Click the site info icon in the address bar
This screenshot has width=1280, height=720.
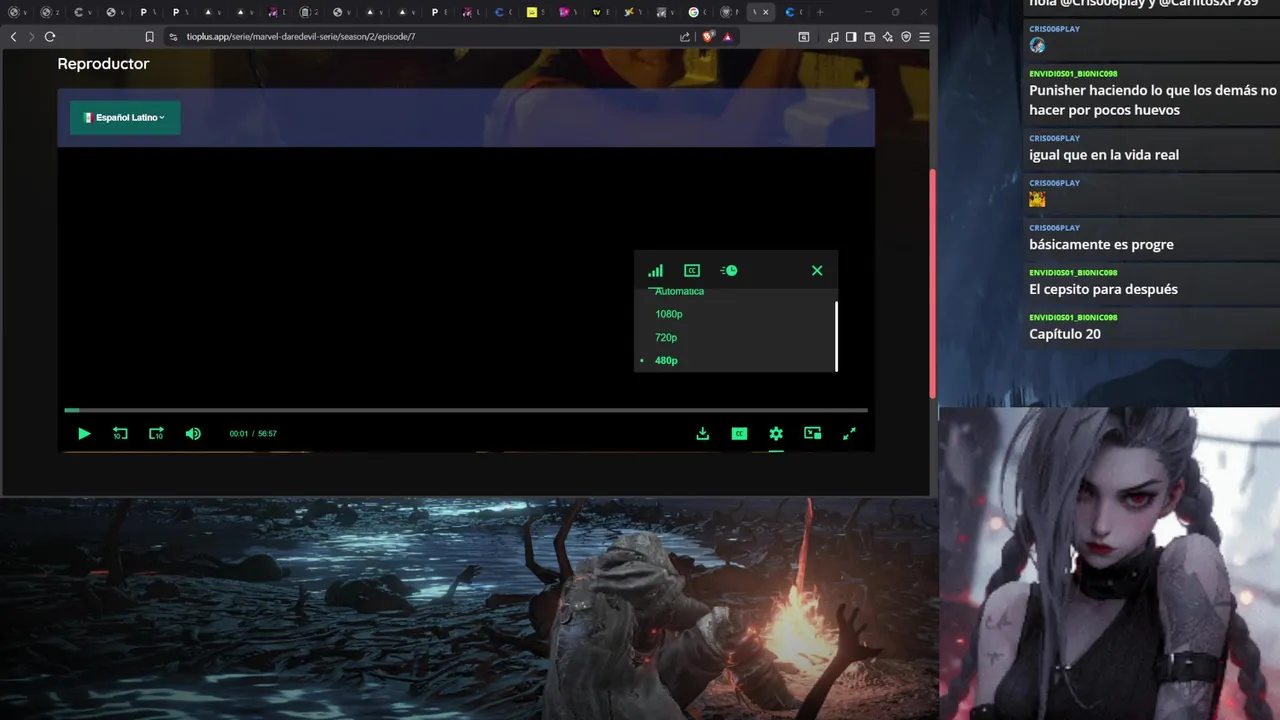pyautogui.click(x=173, y=37)
